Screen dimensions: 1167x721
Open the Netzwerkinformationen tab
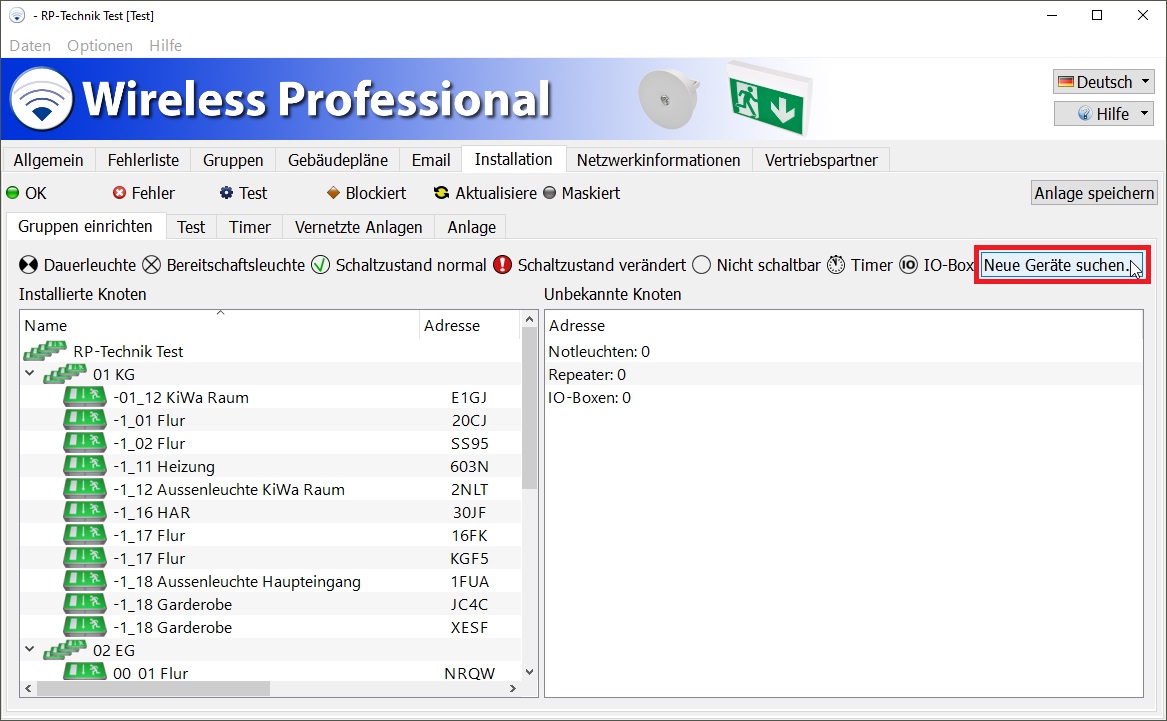tap(659, 160)
